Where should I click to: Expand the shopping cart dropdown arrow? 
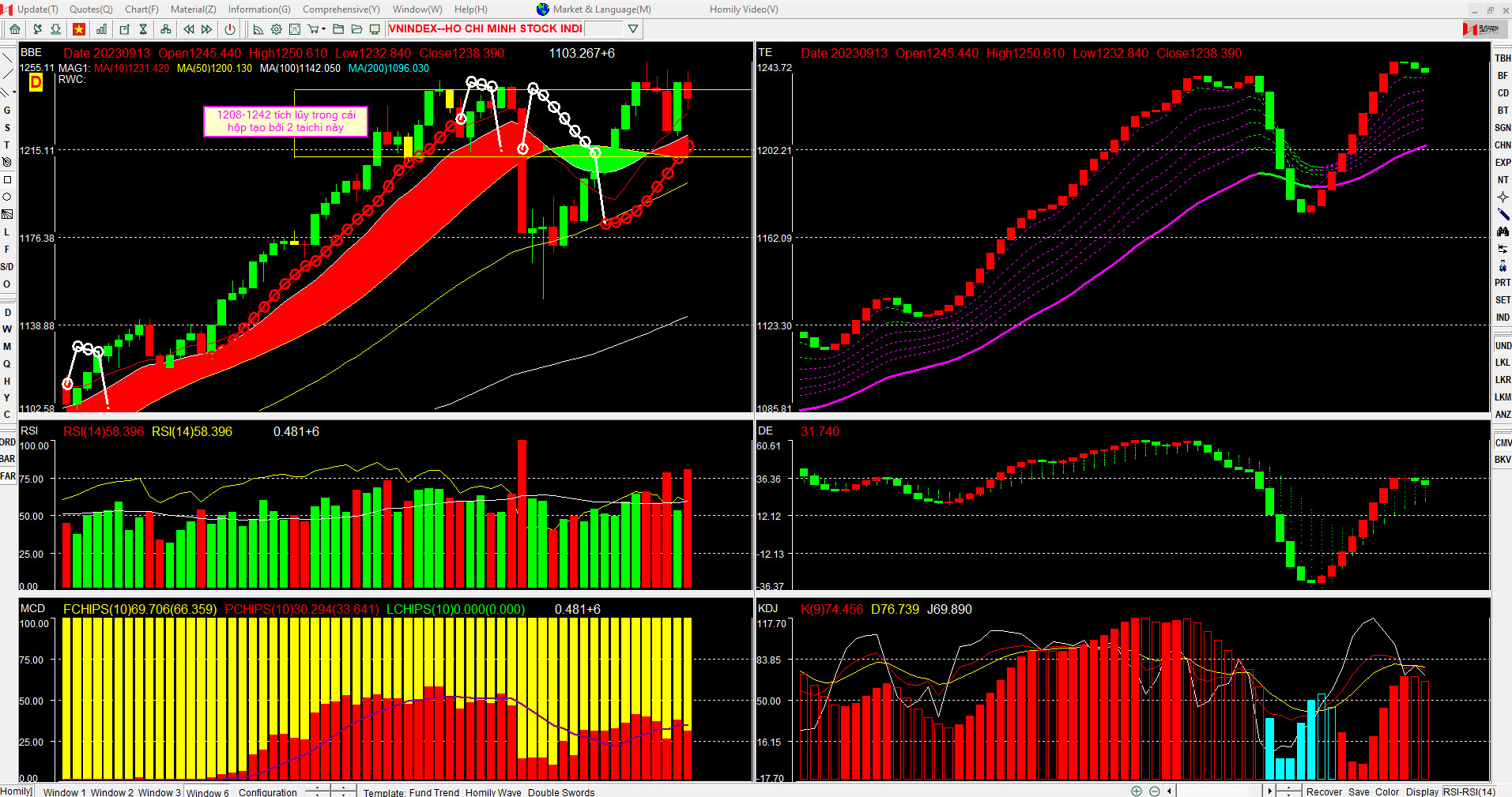point(323,29)
